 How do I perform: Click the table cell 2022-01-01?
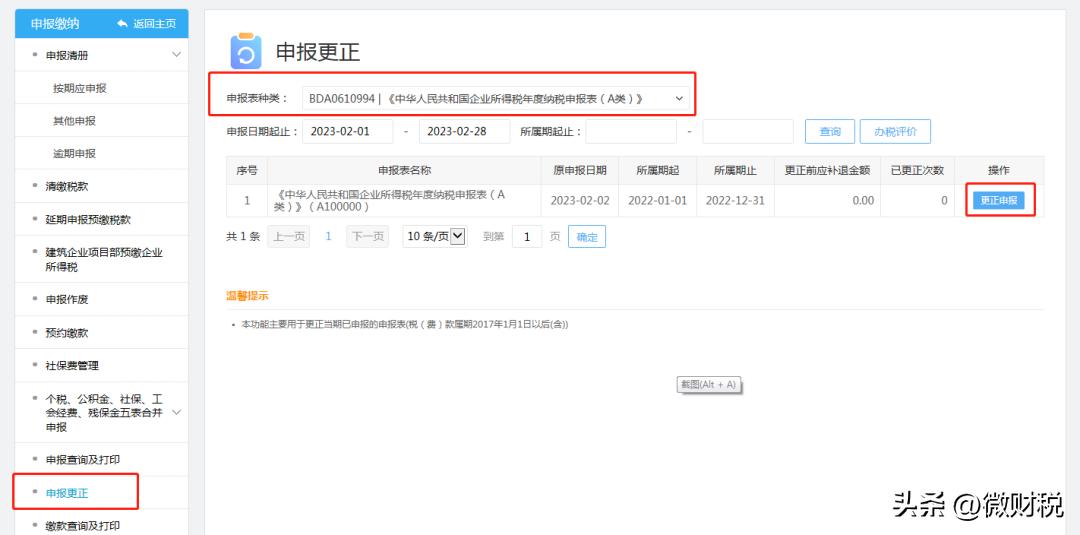click(657, 200)
